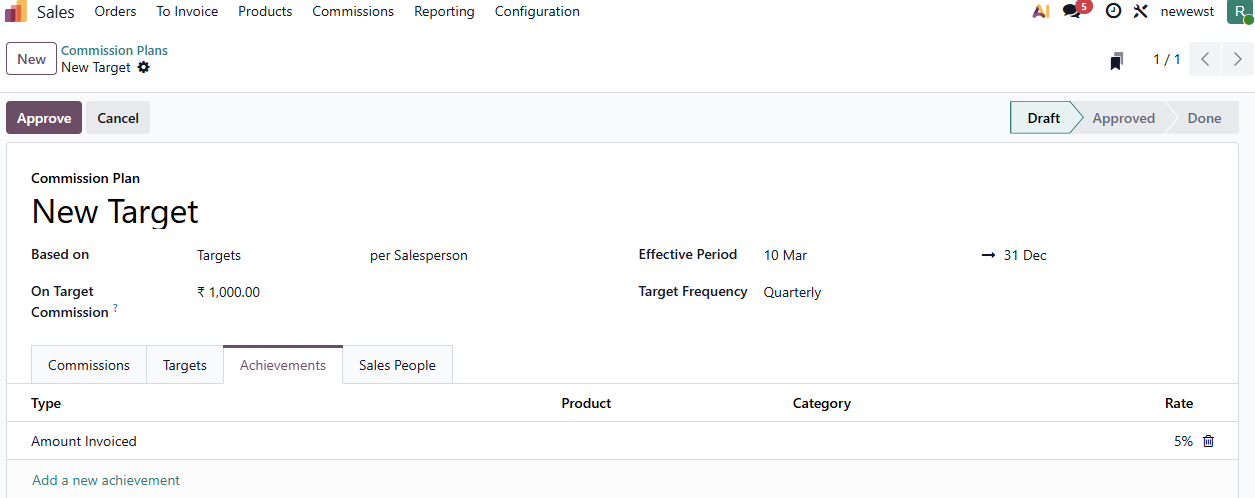This screenshot has height=498, width=1255.
Task: Select the Draft status stage
Action: tap(1043, 118)
